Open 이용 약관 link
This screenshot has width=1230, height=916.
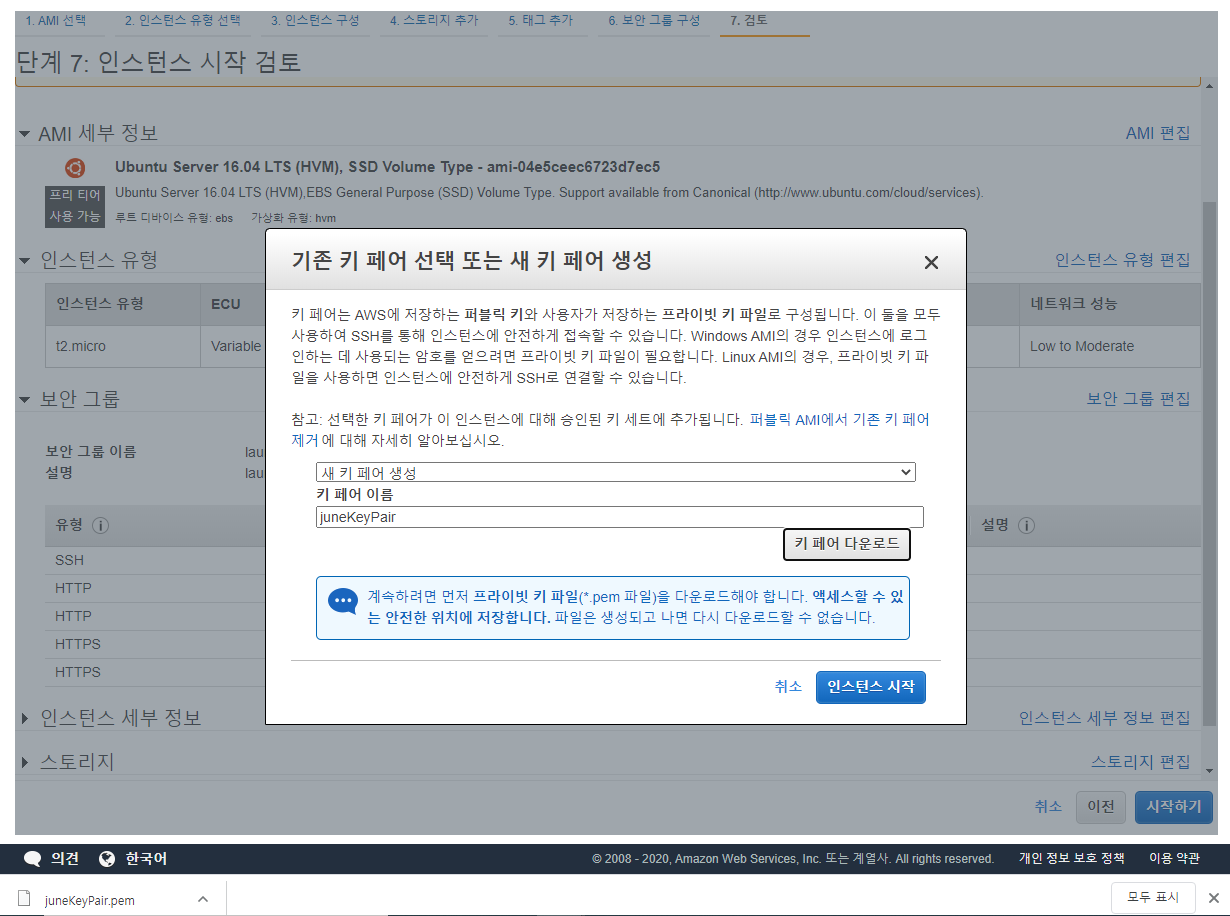pyautogui.click(x=1174, y=859)
